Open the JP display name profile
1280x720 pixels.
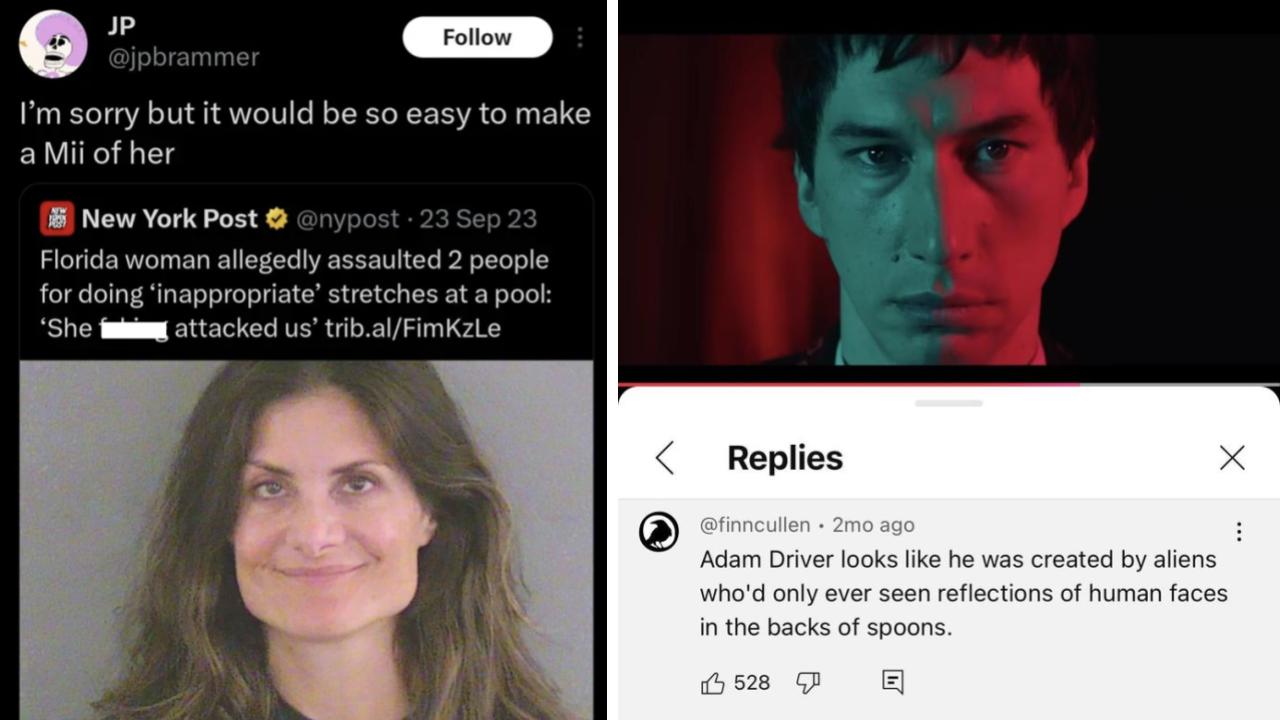[121, 25]
